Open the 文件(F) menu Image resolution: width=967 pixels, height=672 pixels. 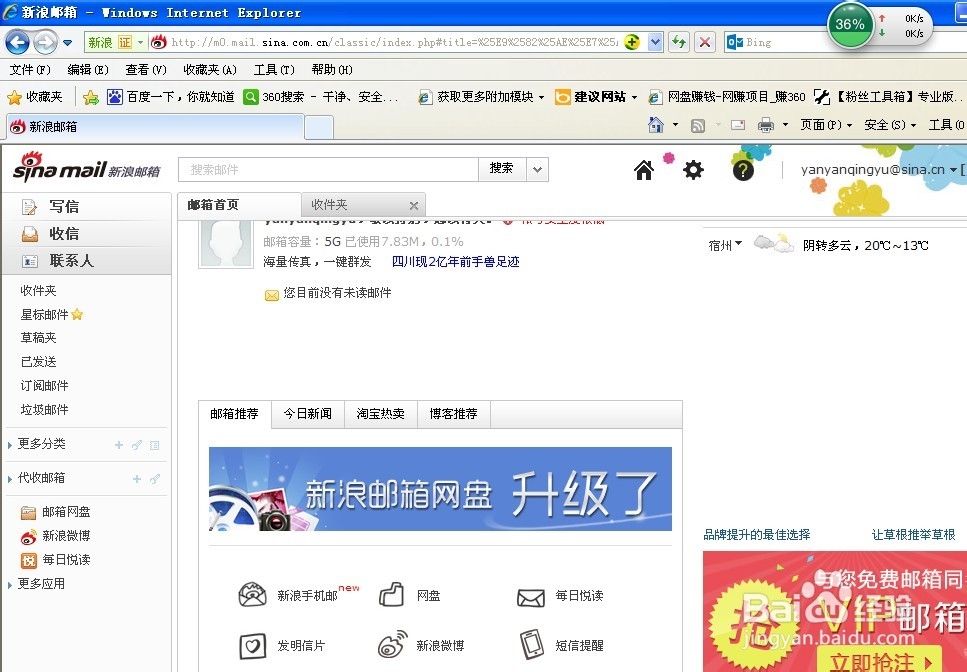tap(30, 70)
